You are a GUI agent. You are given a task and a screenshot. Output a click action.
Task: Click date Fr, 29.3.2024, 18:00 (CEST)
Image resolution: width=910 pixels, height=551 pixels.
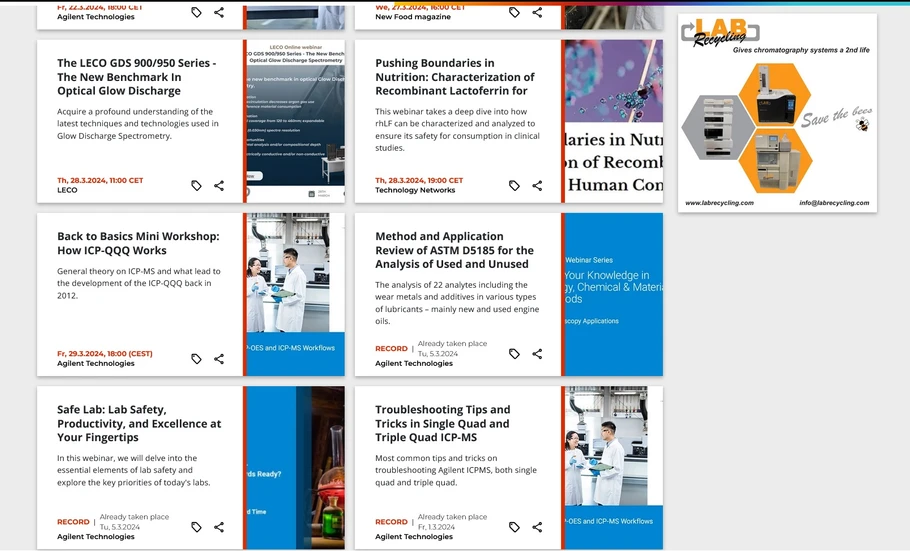pyautogui.click(x=104, y=354)
